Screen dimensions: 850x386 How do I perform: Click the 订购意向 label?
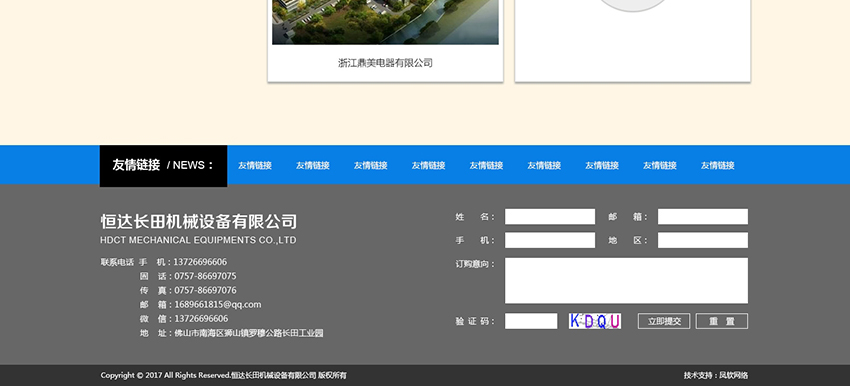[x=475, y=264]
